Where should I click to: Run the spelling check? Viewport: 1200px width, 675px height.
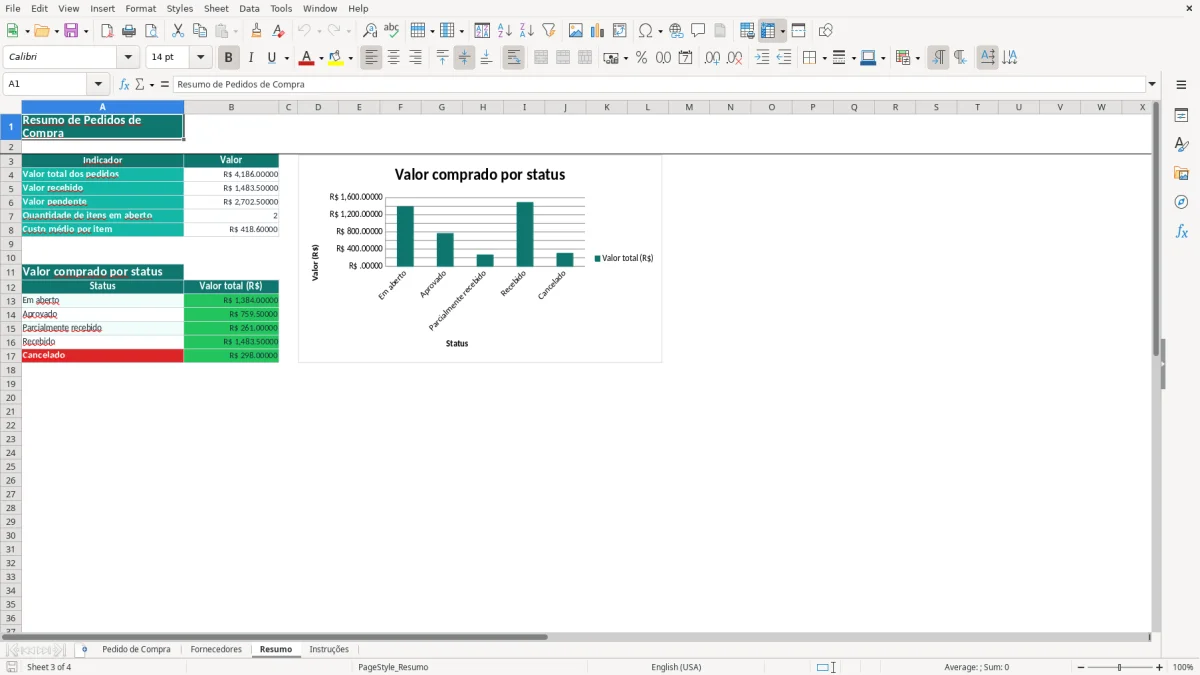point(392,31)
